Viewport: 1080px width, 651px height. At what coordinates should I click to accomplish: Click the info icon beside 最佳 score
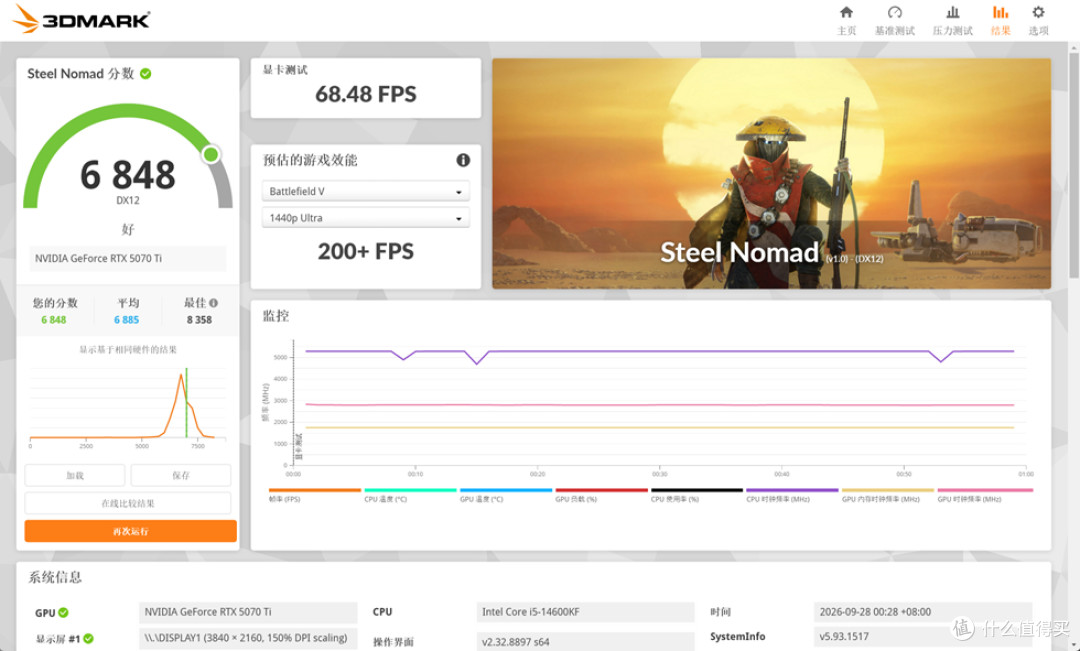pos(214,303)
